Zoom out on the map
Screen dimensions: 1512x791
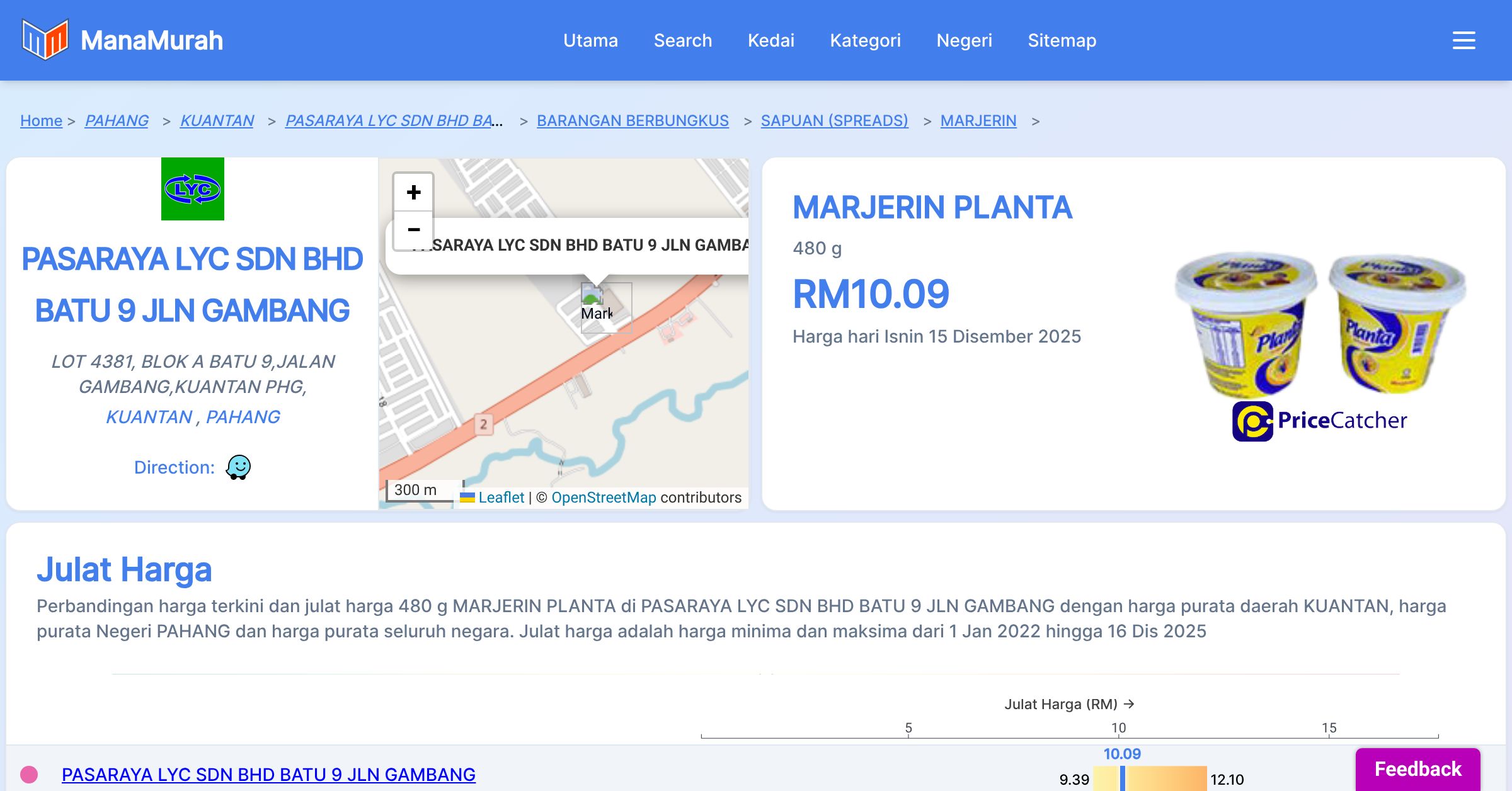tap(413, 230)
